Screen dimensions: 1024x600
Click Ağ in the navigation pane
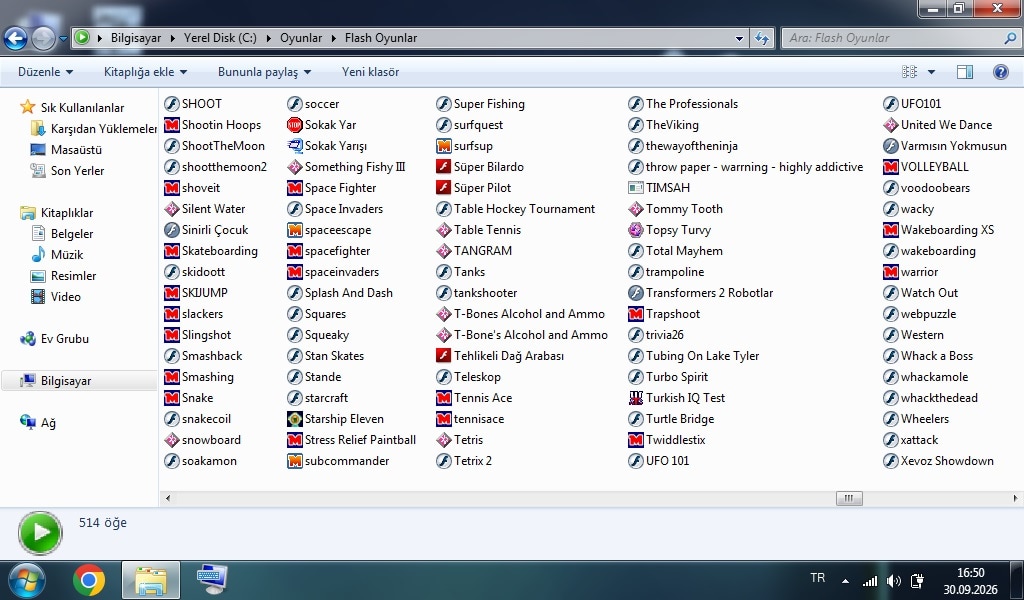tap(48, 422)
